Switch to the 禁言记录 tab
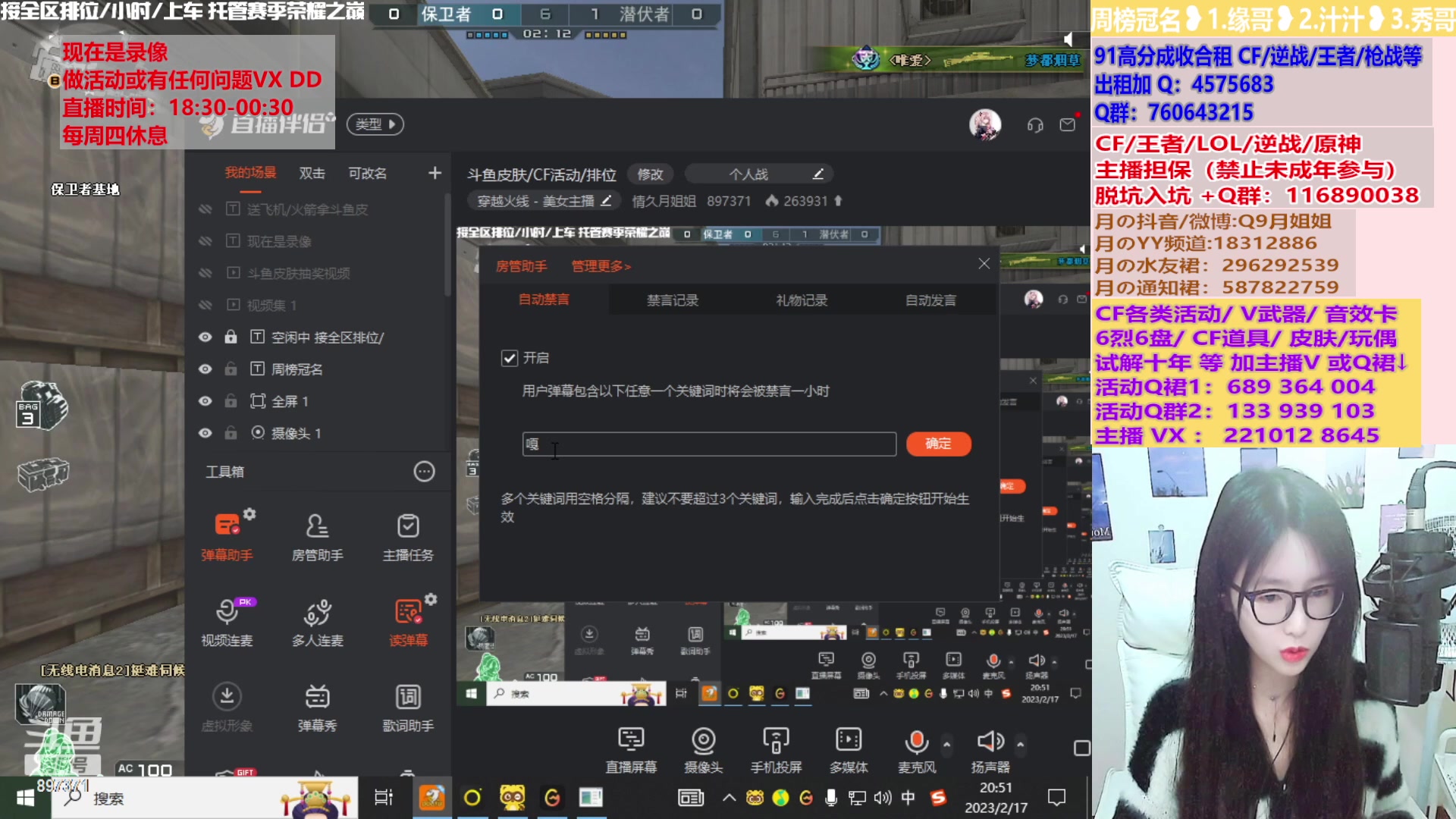Screen dimensions: 1456x819 point(673,300)
